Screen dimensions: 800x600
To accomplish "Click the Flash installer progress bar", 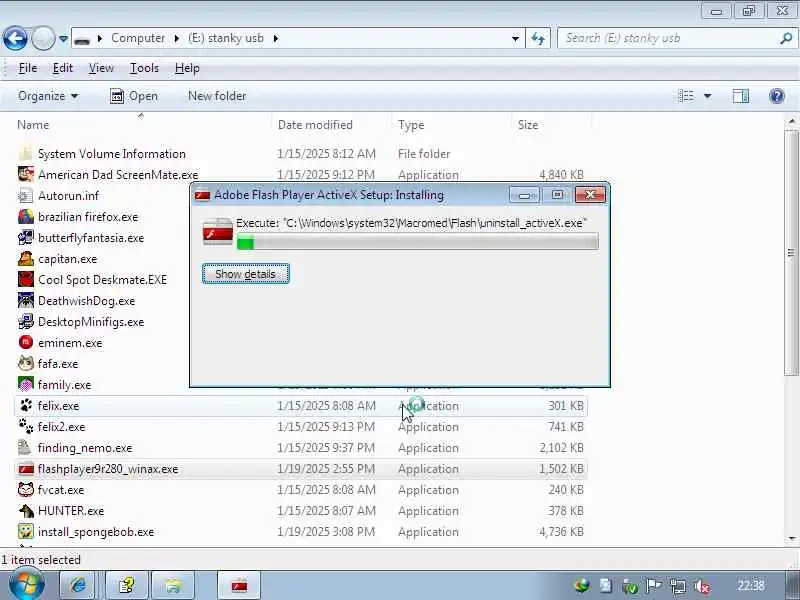I will click(417, 242).
